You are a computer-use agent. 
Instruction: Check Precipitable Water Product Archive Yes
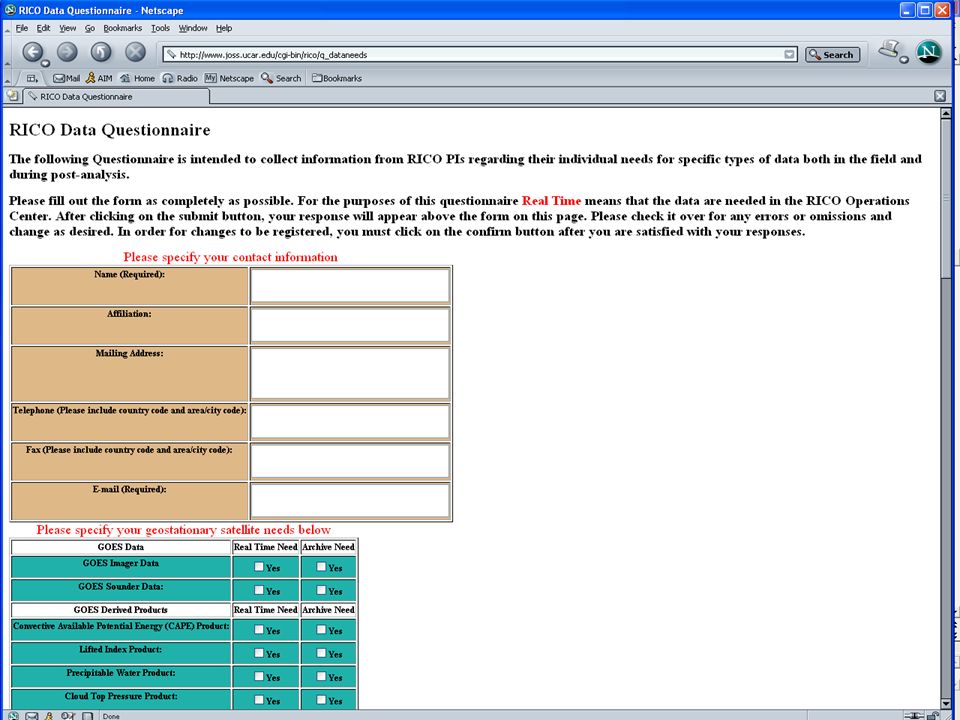coord(321,676)
